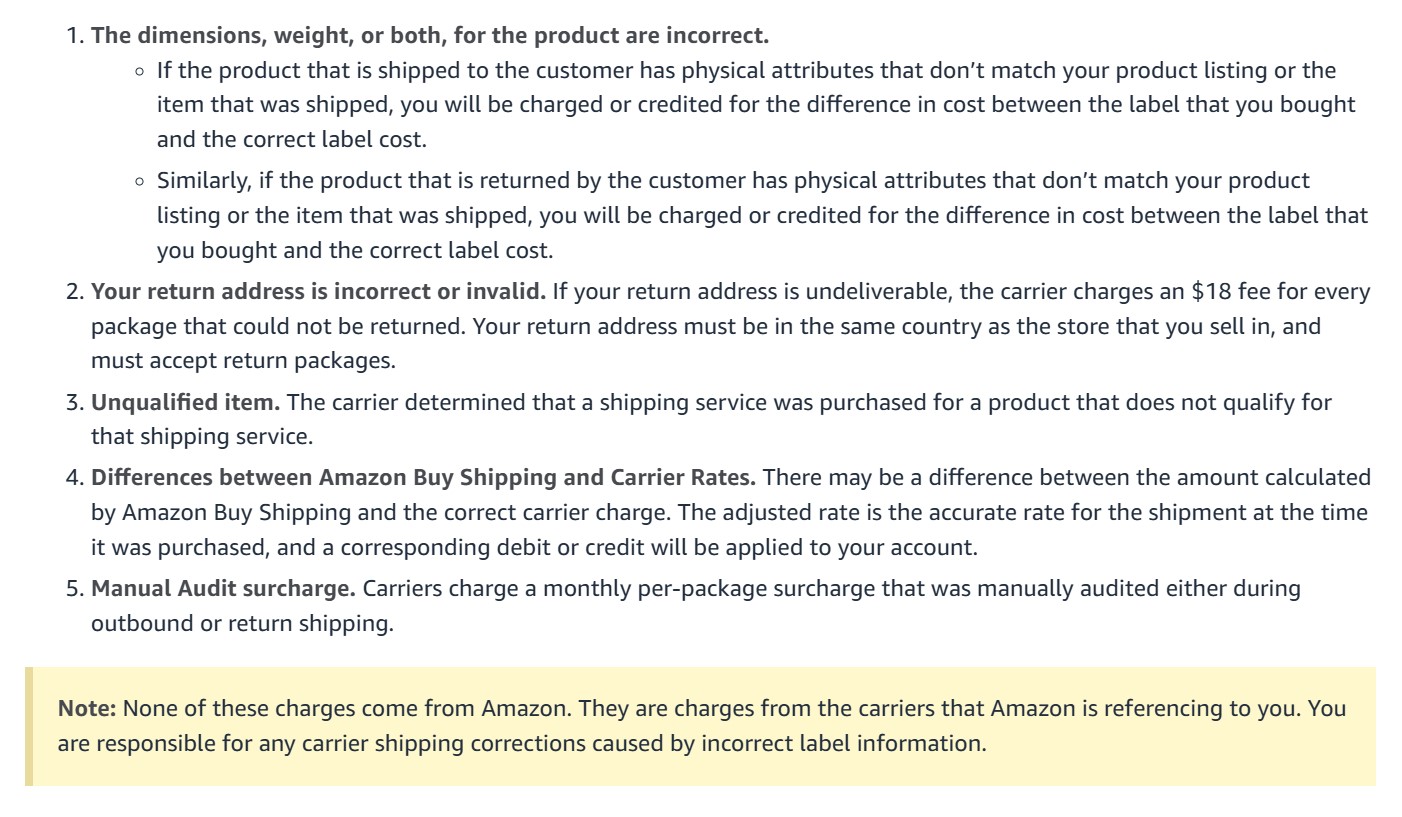The width and height of the screenshot is (1402, 817).
Task: Click the sentence starting 'You are responsible for any carrier'
Action: click(702, 726)
